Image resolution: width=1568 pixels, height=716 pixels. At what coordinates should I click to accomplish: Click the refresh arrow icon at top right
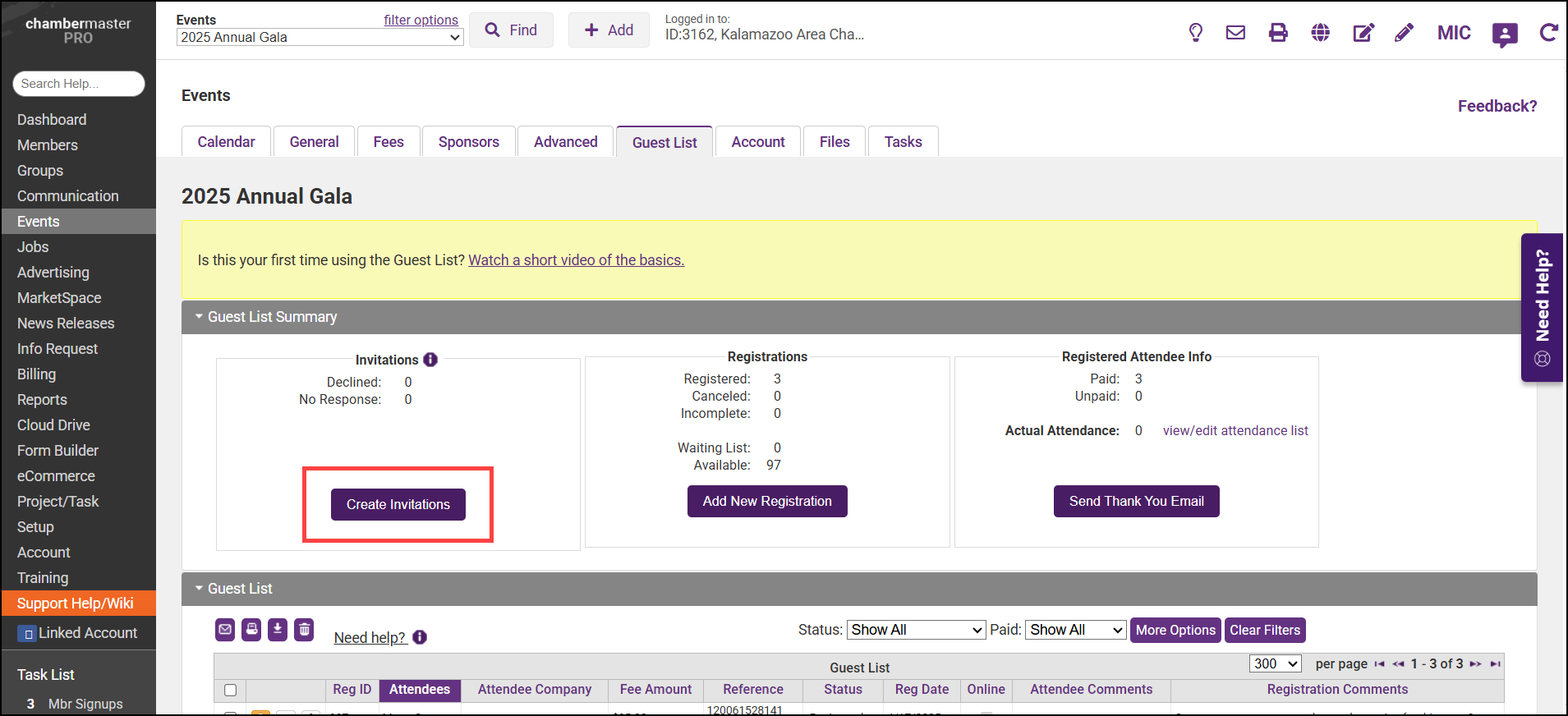[x=1548, y=33]
